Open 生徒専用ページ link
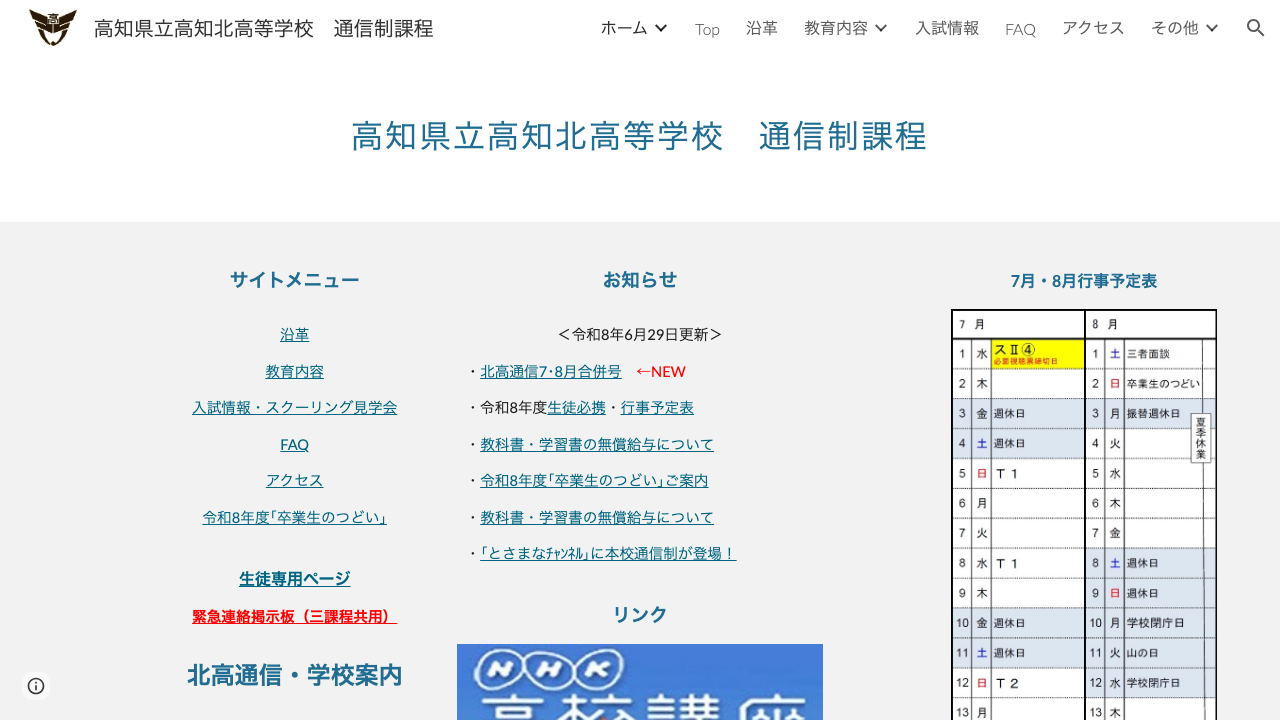 pos(295,579)
